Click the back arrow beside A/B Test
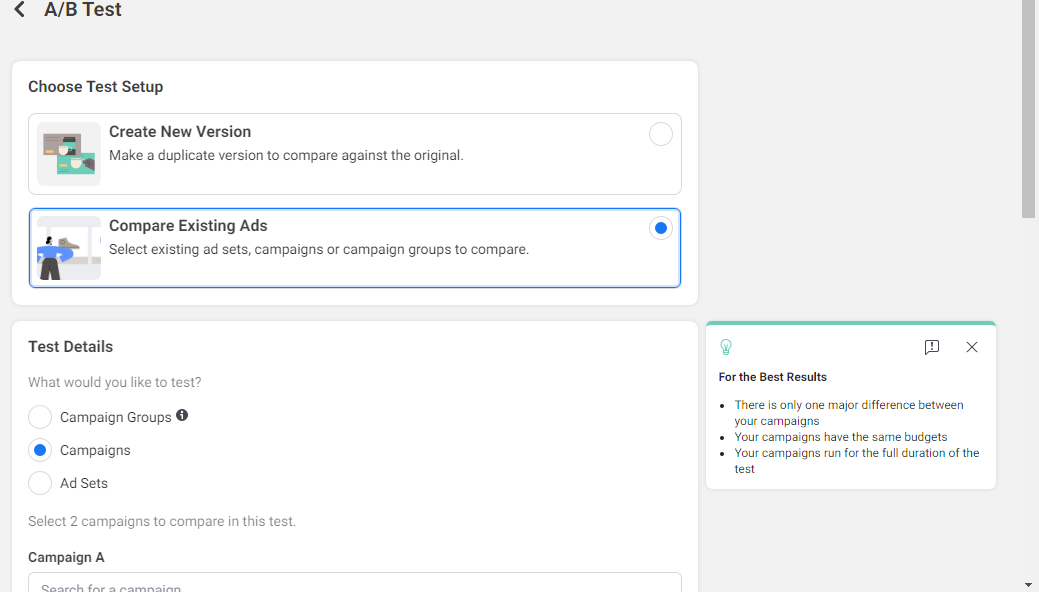1039x592 pixels. click(20, 10)
